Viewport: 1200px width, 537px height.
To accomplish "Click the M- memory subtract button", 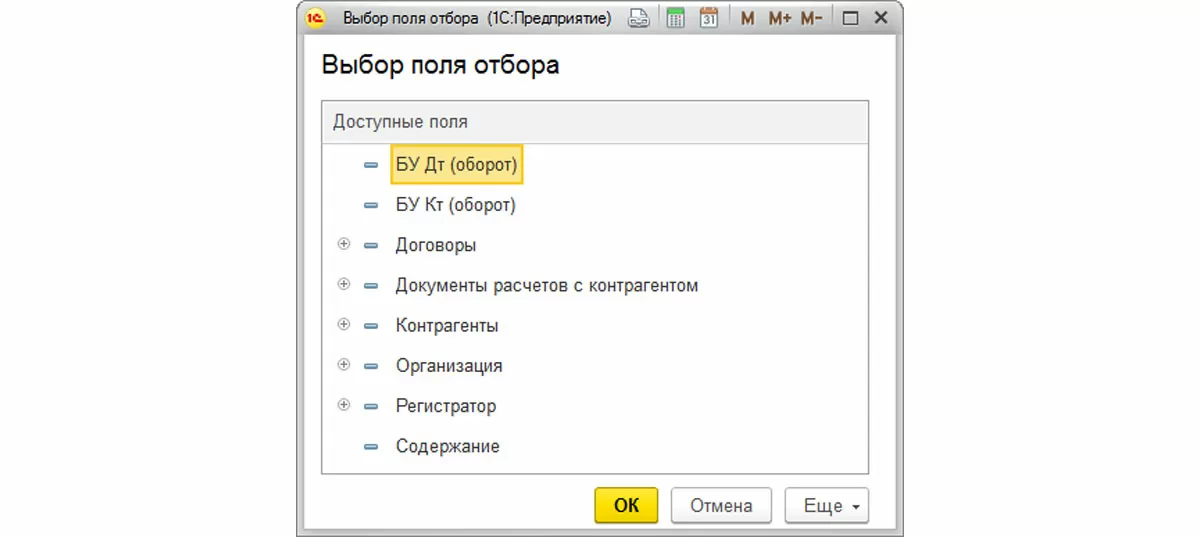I will pyautogui.click(x=811, y=18).
